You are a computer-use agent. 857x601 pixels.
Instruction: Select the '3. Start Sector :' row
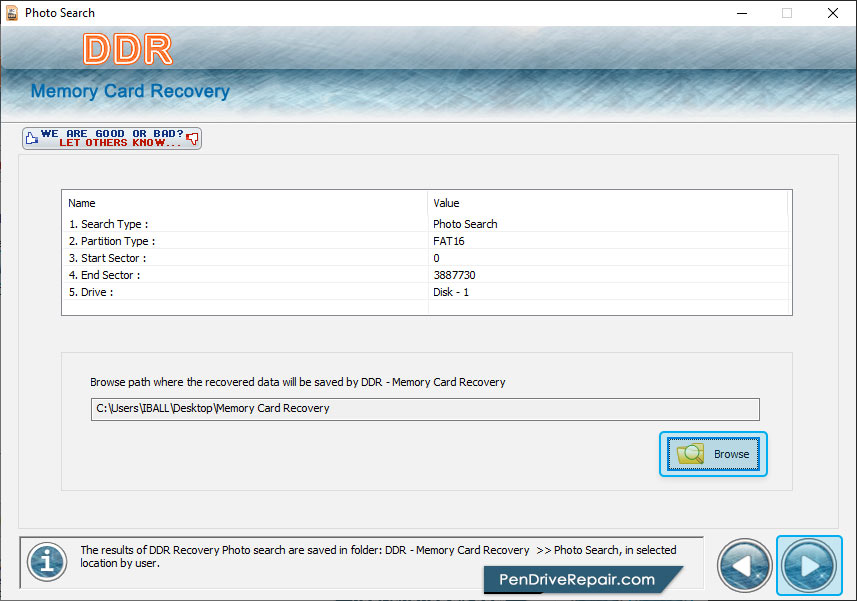tap(425, 258)
